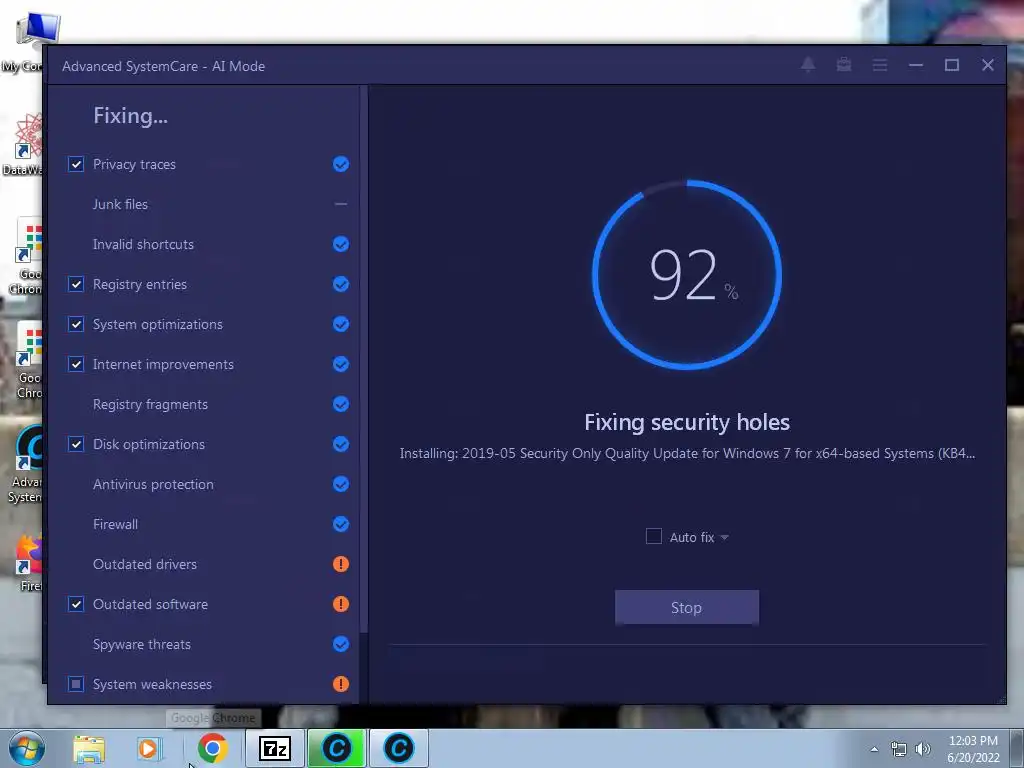The width and height of the screenshot is (1024, 768).
Task: Open the toolbox briefcase icon
Action: point(844,65)
